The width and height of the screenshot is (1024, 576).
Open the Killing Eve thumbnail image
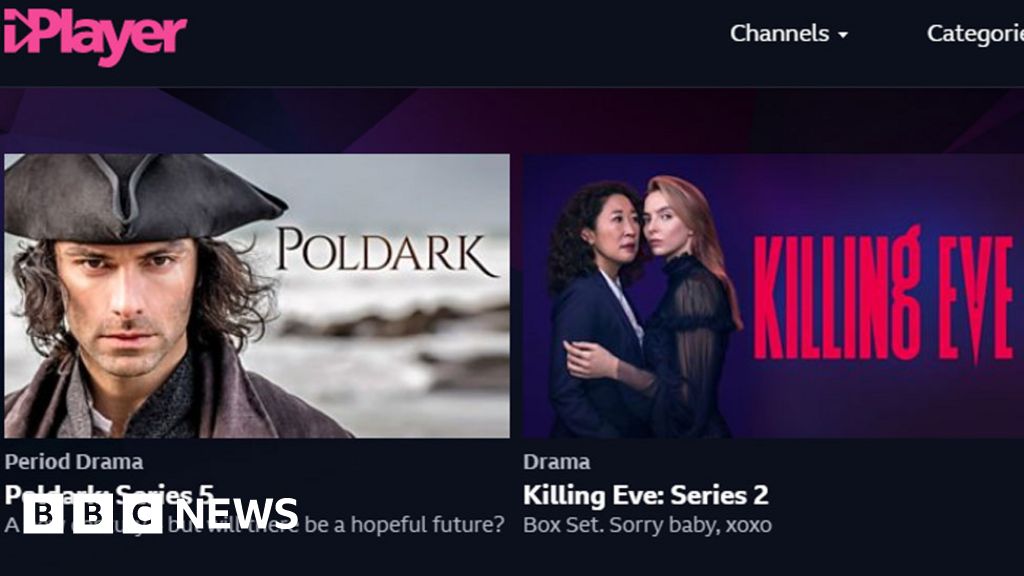(773, 295)
